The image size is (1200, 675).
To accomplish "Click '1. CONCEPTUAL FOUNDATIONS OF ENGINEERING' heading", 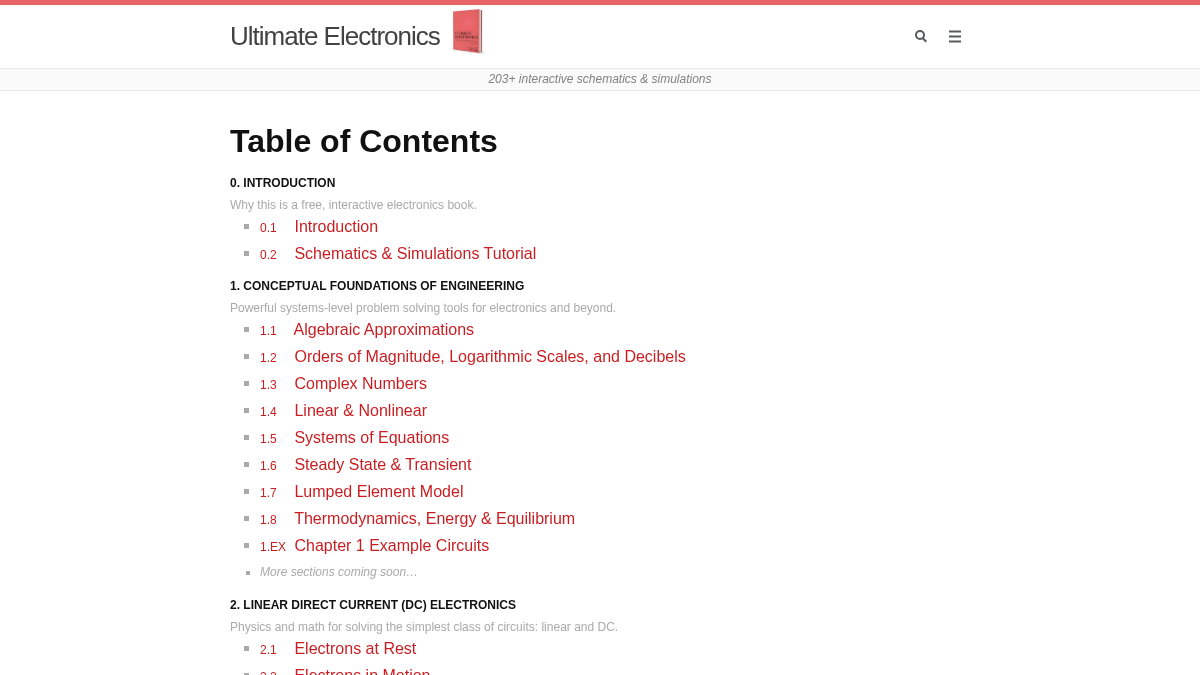I will click(x=377, y=286).
